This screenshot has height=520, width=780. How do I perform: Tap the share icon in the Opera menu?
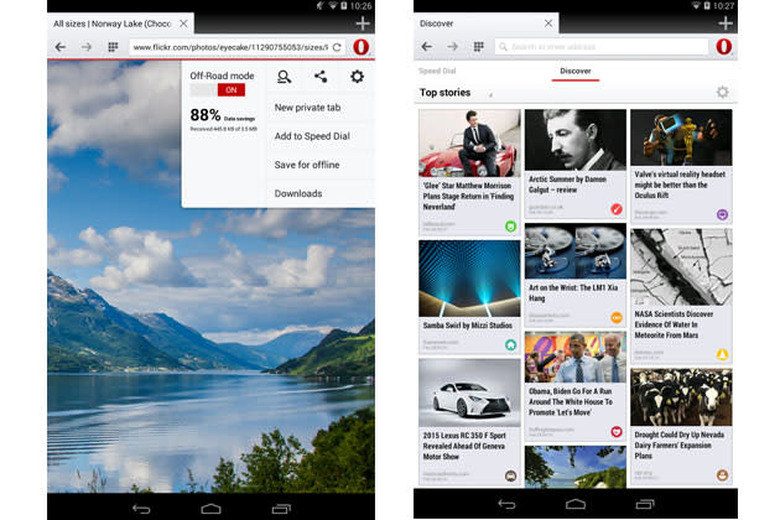320,77
